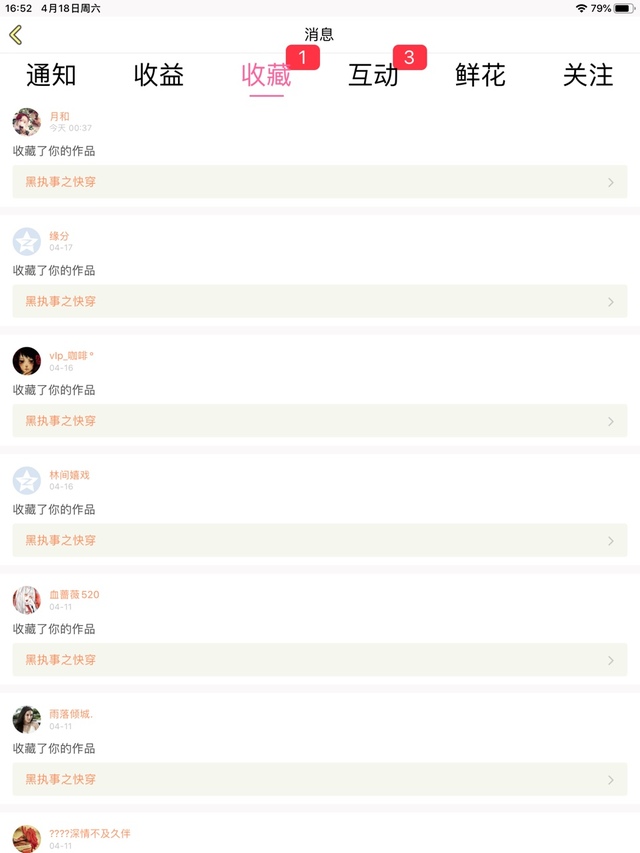Tap the Wi-Fi status icon
Image resolution: width=640 pixels, height=853 pixels.
pyautogui.click(x=581, y=8)
